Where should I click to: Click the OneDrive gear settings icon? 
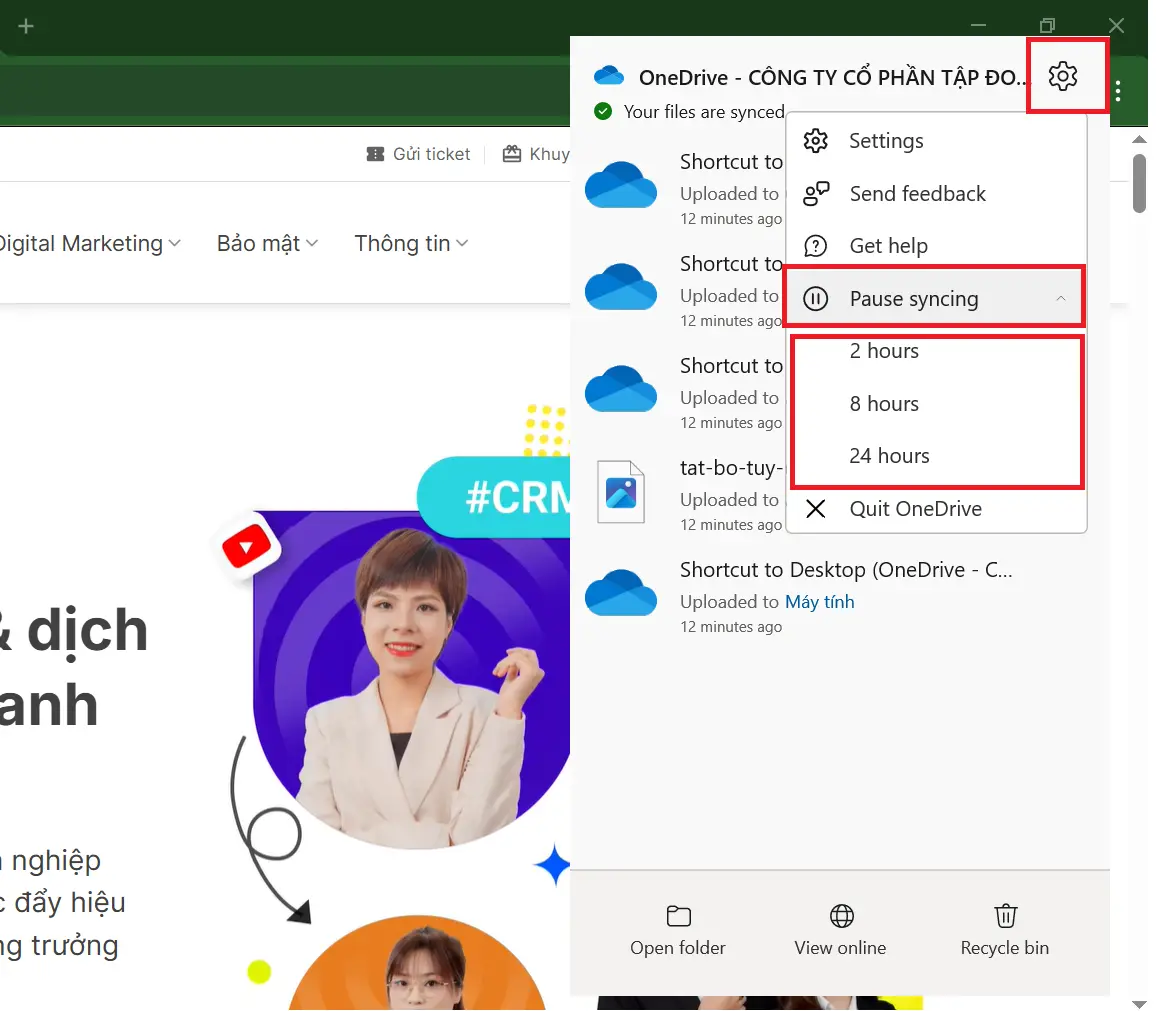[x=1062, y=75]
